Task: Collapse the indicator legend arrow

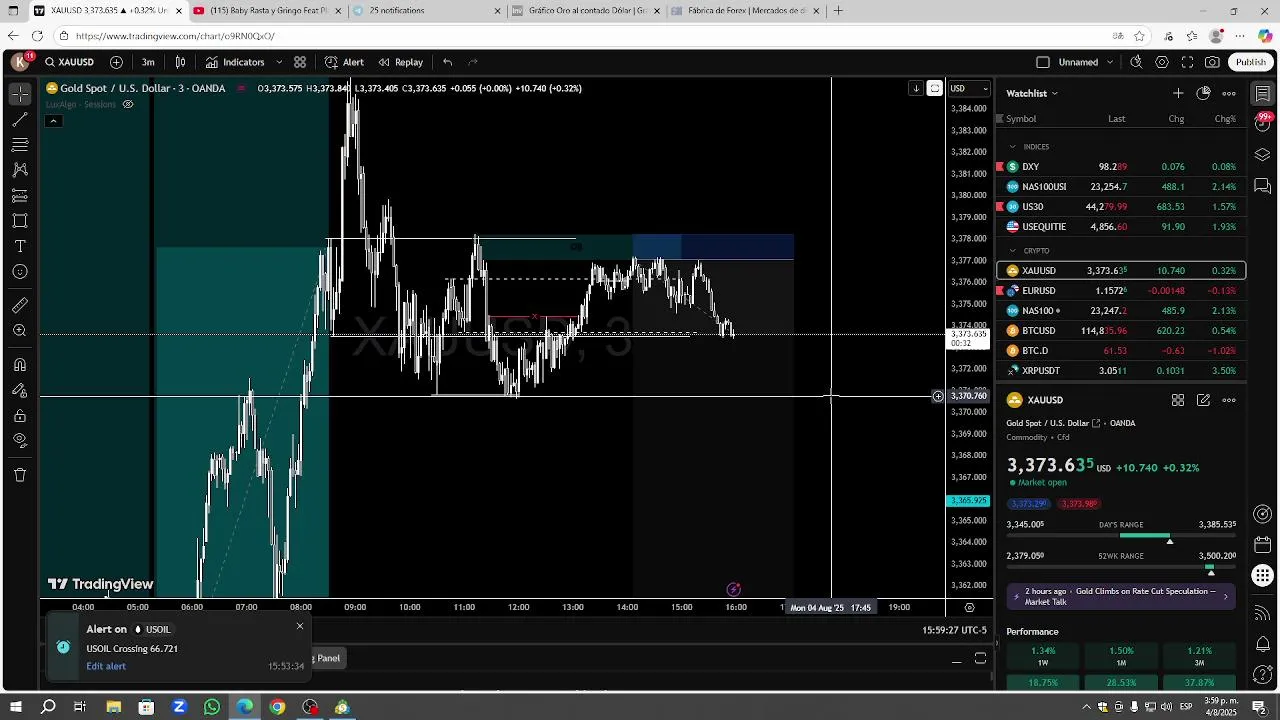Action: tap(53, 121)
